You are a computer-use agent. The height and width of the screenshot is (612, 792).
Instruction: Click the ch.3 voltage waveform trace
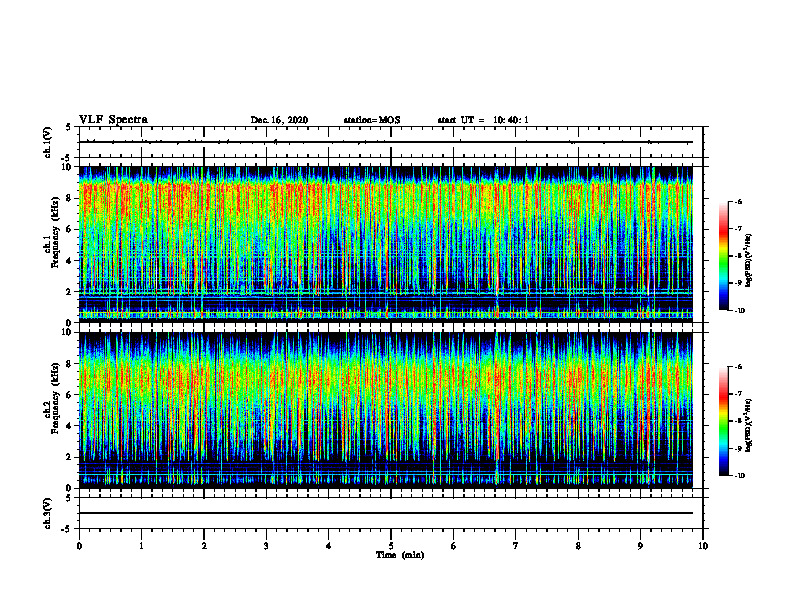pyautogui.click(x=386, y=513)
